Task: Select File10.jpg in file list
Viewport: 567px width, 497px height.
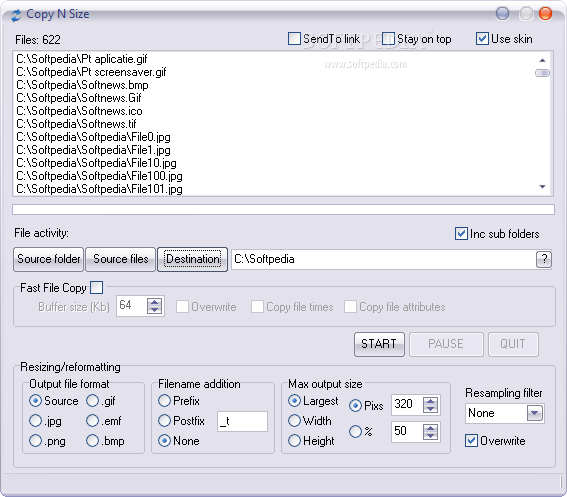Action: (x=96, y=163)
